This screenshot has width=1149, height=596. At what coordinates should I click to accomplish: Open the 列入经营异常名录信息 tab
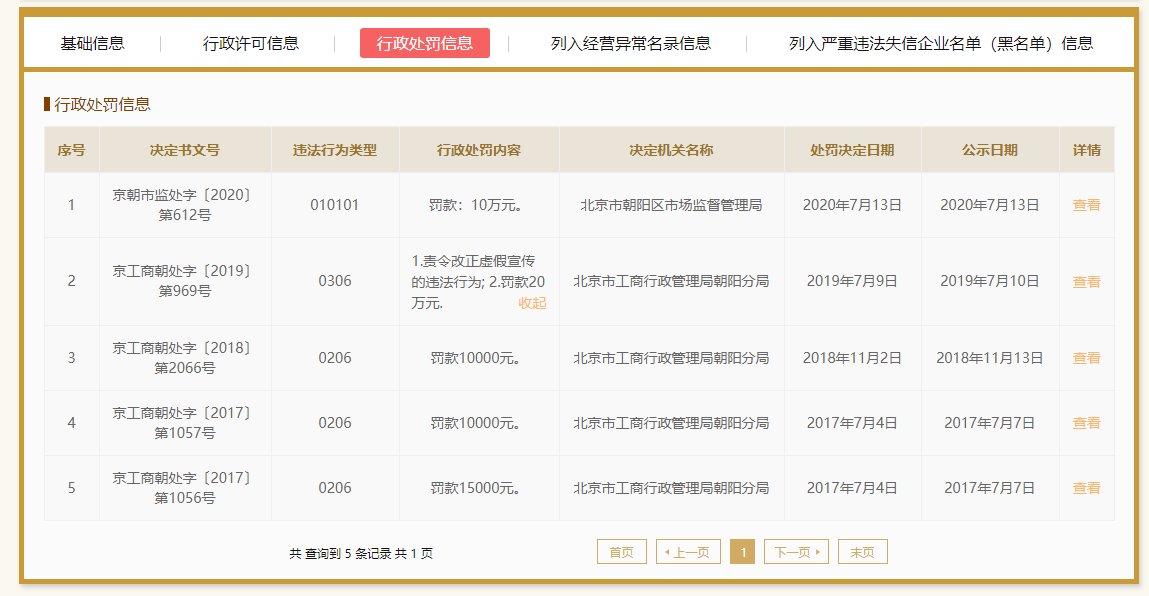pos(630,43)
